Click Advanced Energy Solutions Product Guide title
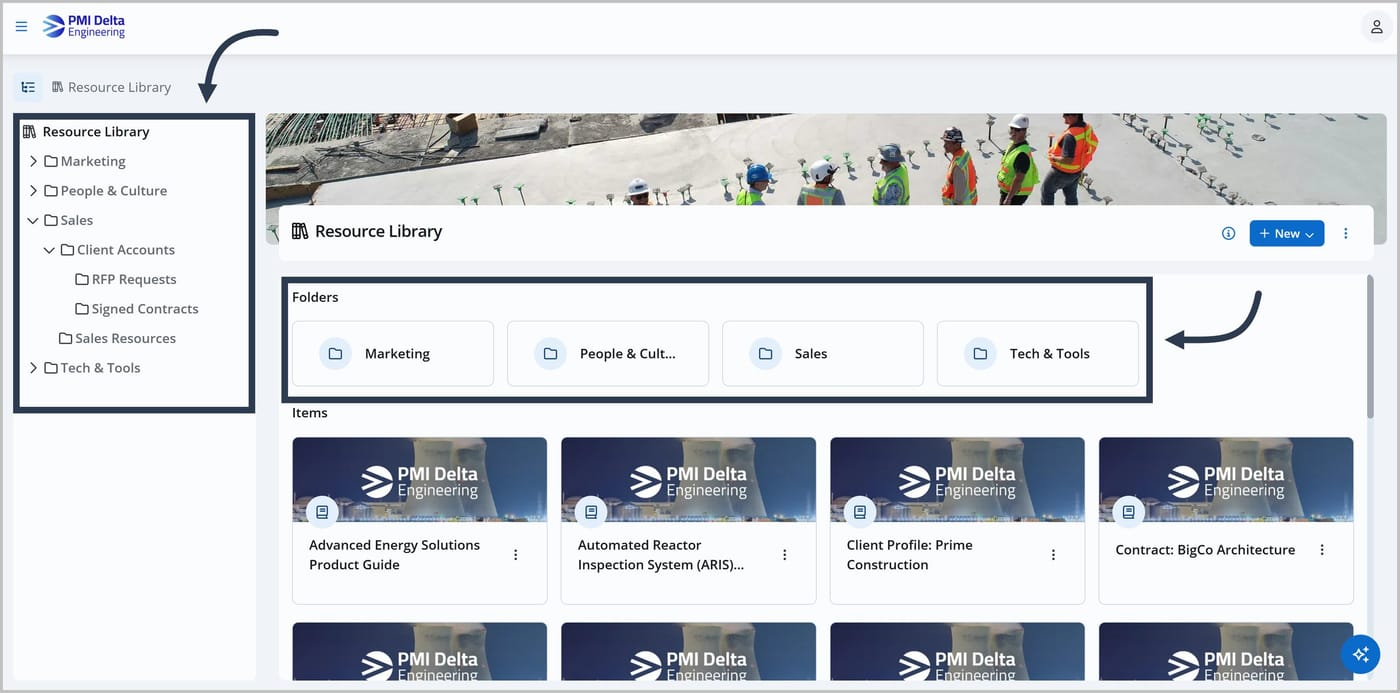 (394, 555)
